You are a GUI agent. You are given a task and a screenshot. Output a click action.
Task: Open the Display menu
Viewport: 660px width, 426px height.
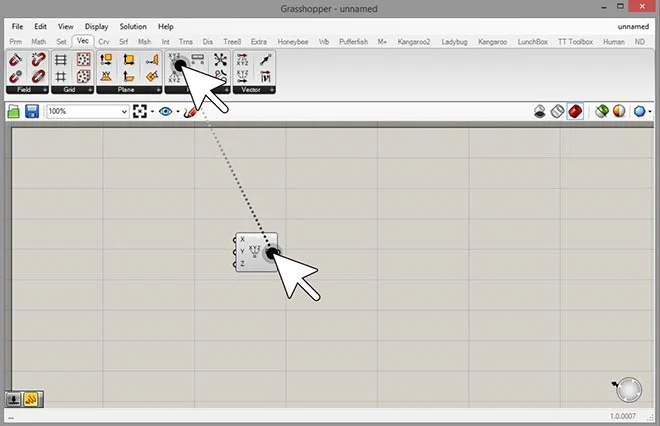(96, 27)
